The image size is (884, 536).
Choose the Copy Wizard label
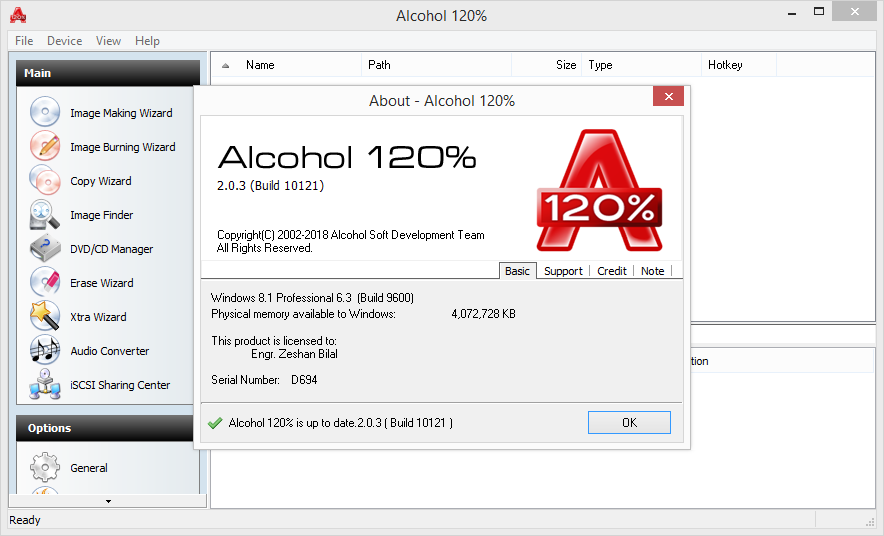coord(101,181)
